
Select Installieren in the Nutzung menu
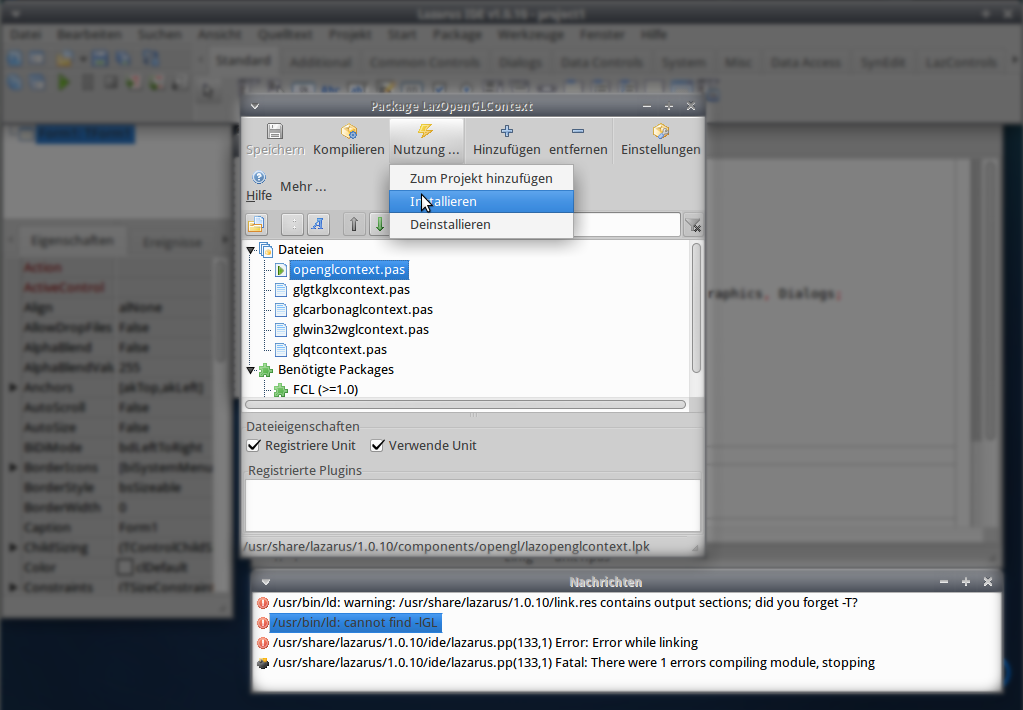[x=481, y=202]
